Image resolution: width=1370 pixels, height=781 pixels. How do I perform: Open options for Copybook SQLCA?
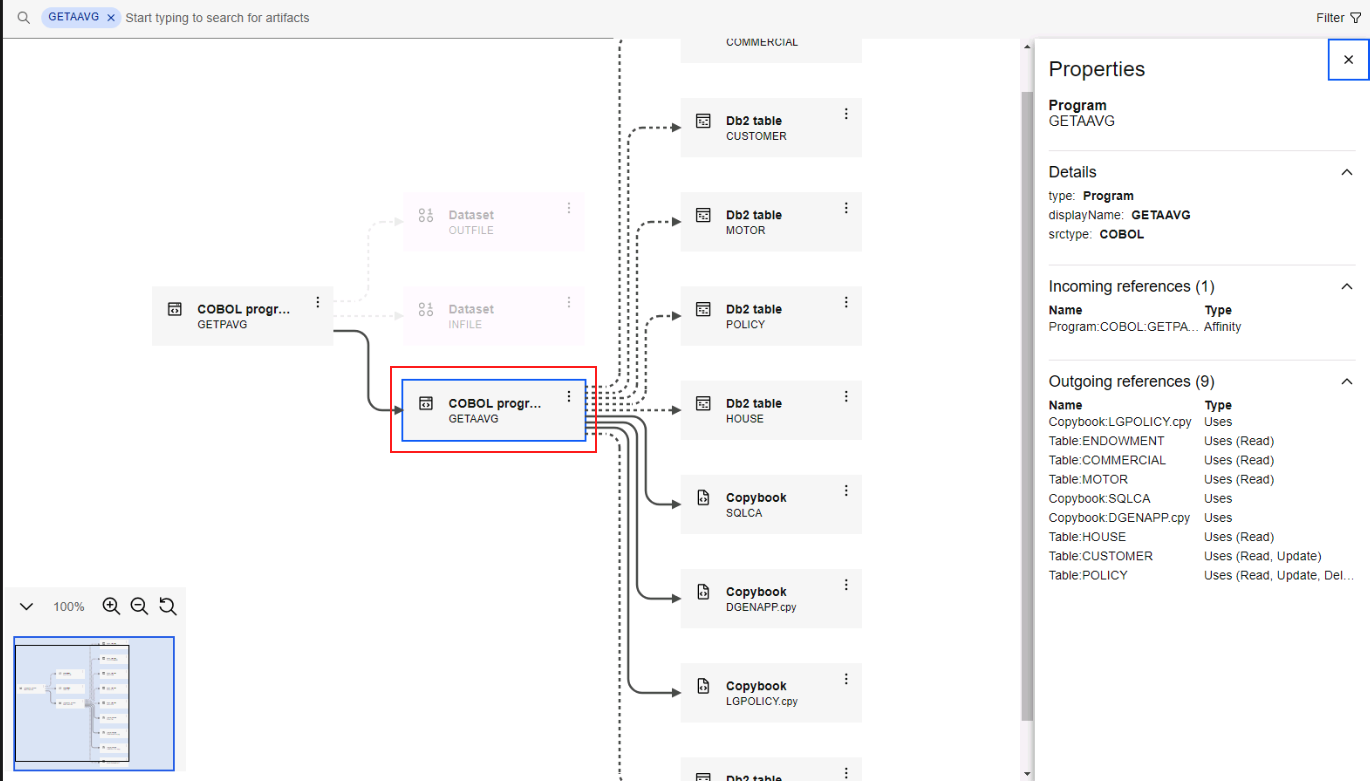pos(846,491)
